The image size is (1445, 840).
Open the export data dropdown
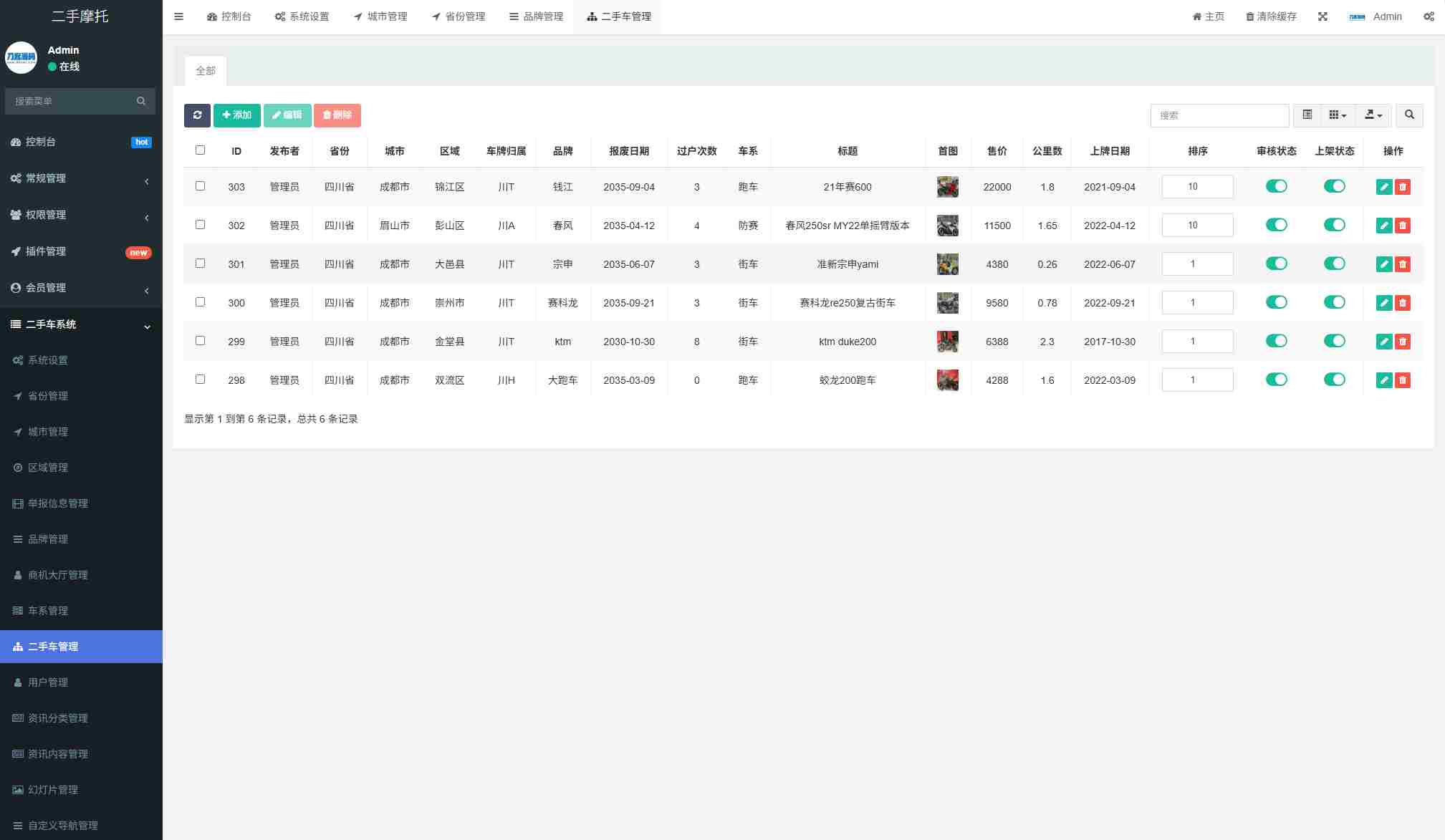coord(1373,115)
